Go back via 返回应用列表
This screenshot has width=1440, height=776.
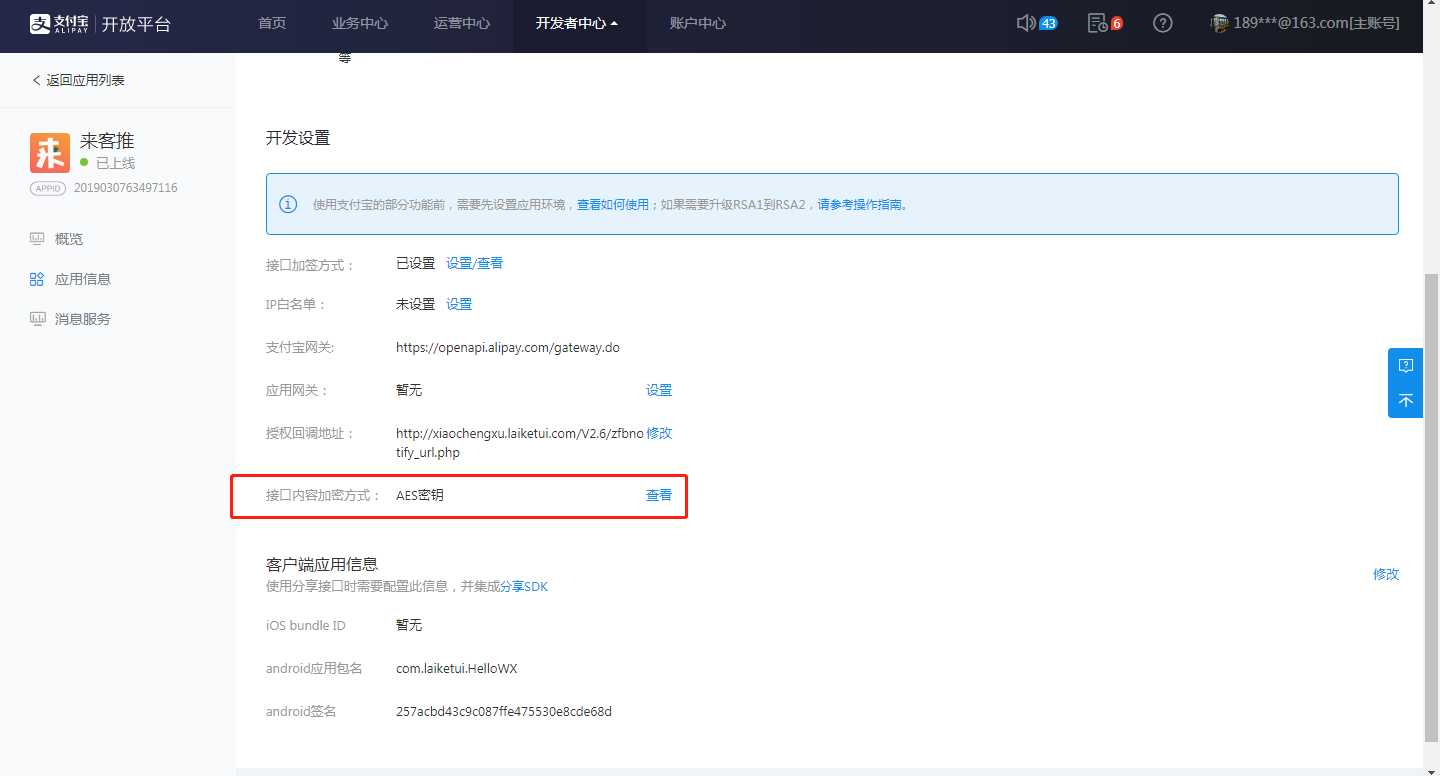[78, 80]
